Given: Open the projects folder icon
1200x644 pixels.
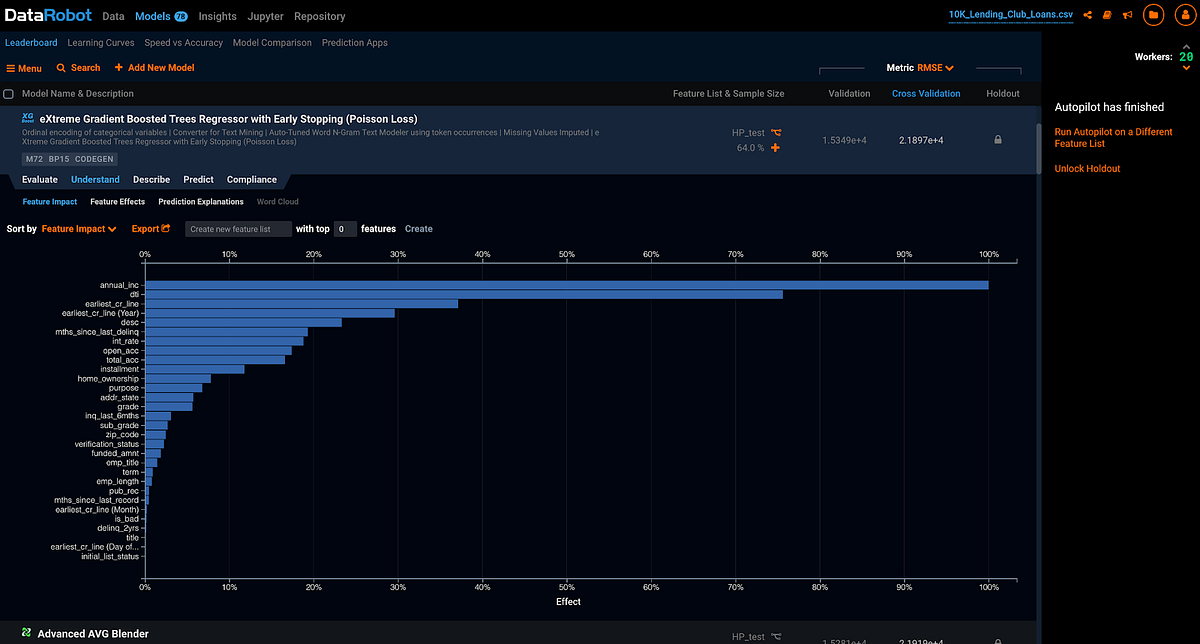Looking at the screenshot, I should 1153,15.
